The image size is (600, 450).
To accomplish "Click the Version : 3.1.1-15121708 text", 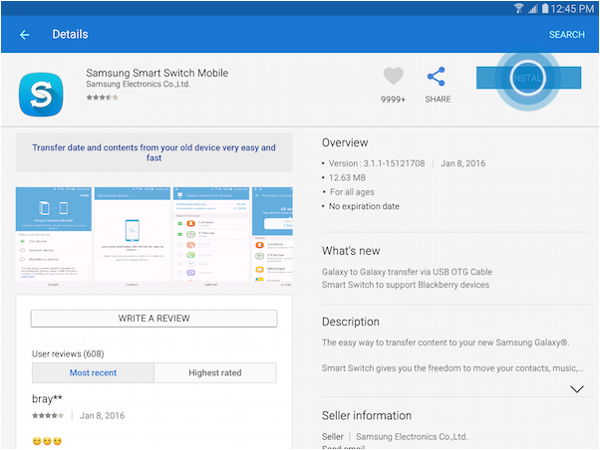I will point(377,163).
